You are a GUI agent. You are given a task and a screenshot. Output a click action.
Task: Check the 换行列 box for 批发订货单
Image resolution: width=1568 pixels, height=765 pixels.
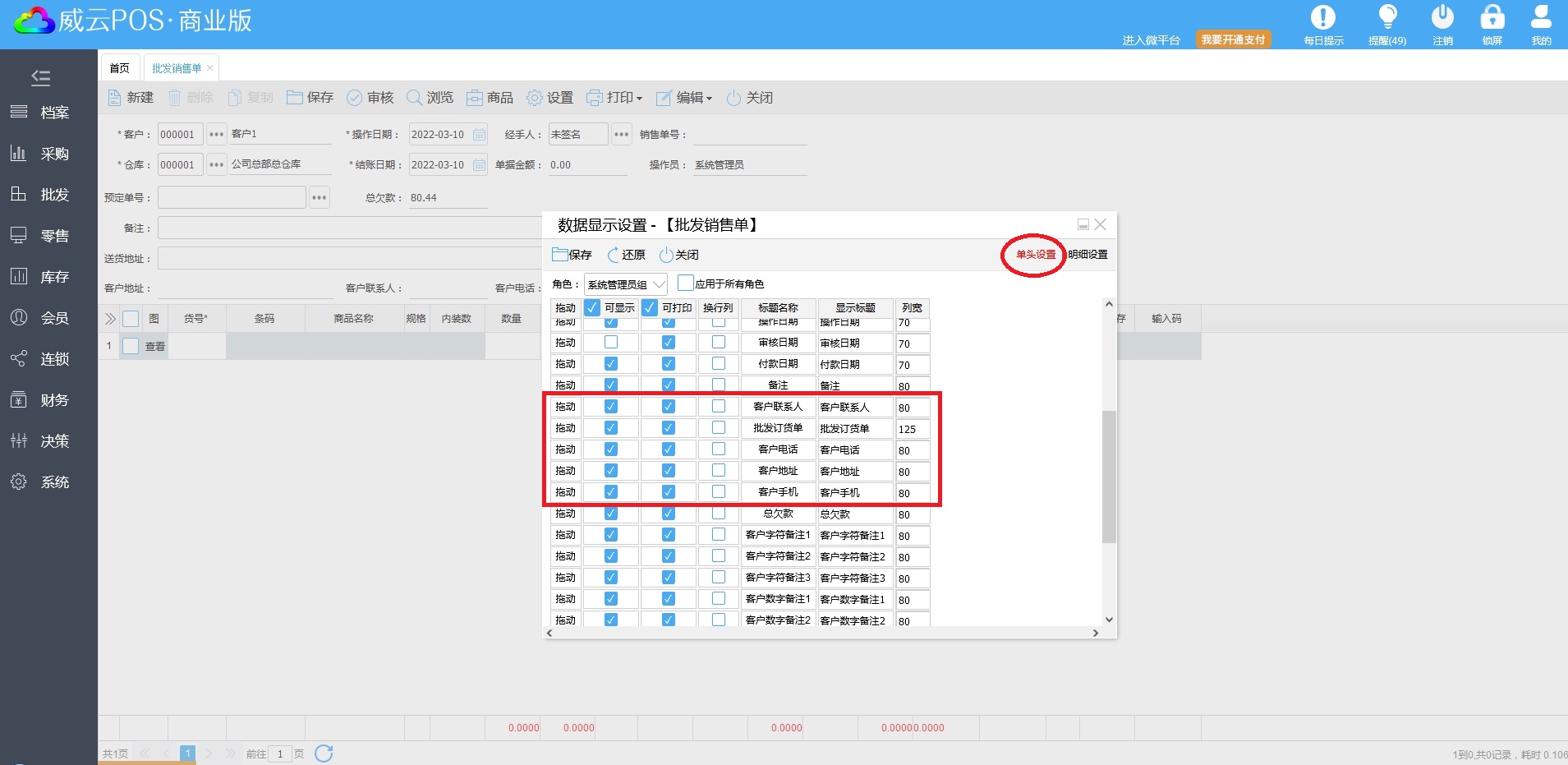pyautogui.click(x=719, y=428)
